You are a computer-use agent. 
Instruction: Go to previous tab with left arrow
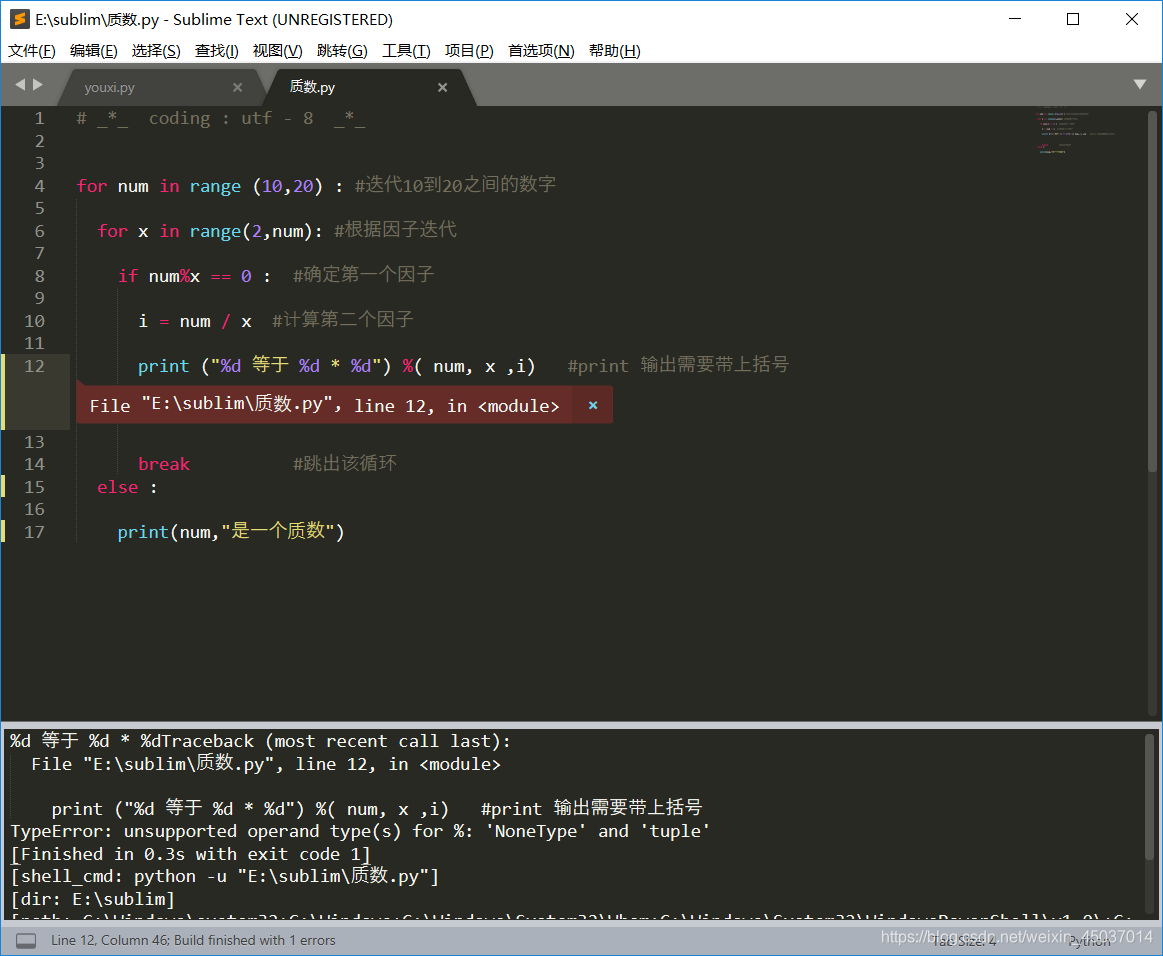pyautogui.click(x=20, y=85)
